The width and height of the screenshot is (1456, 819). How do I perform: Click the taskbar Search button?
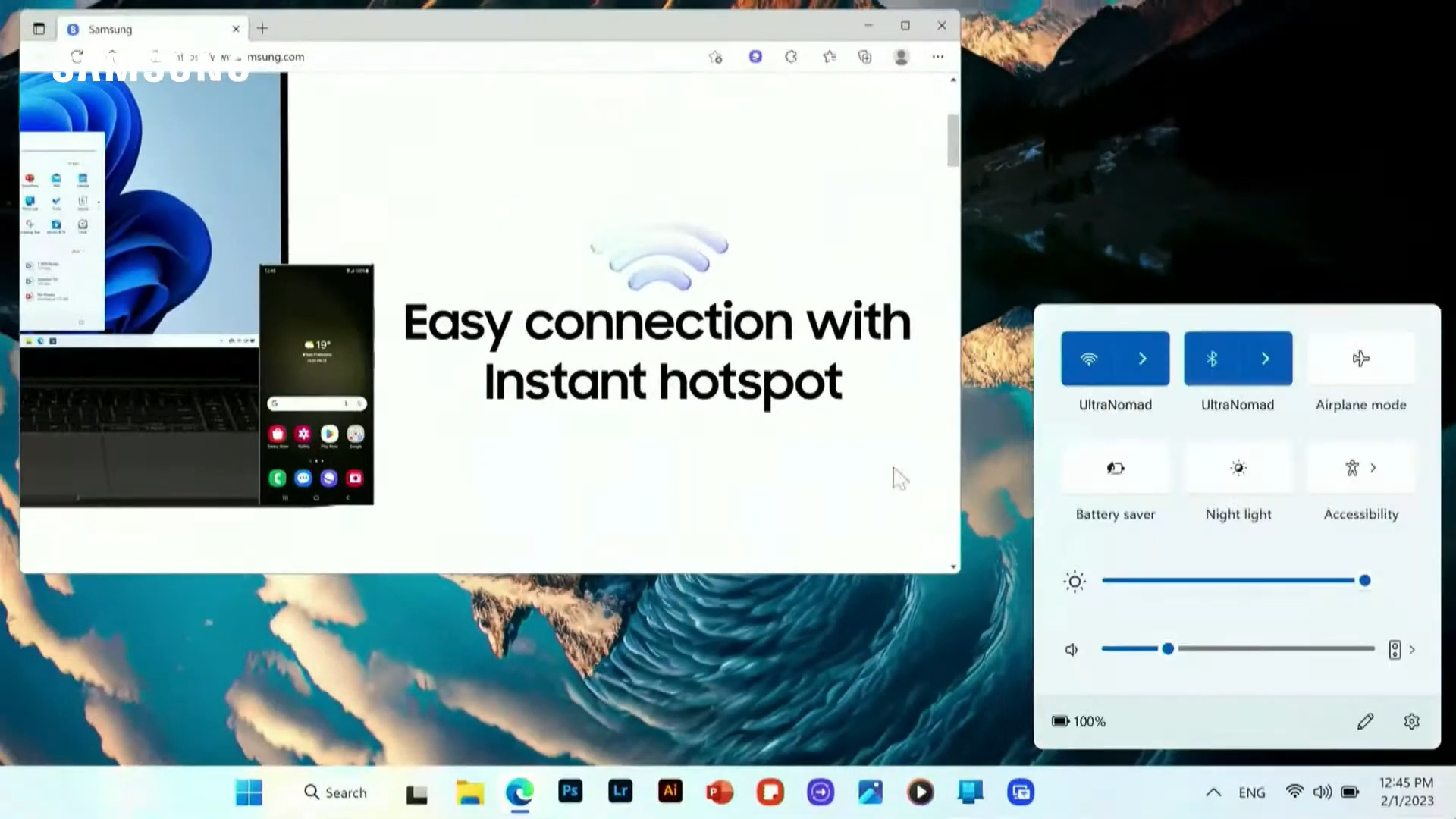[335, 792]
